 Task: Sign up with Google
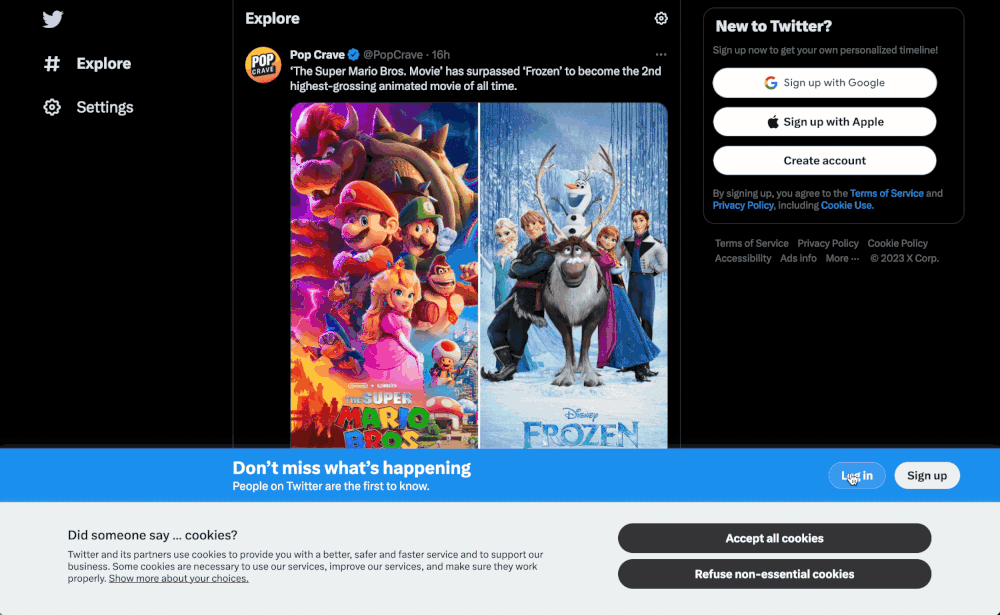pos(825,83)
